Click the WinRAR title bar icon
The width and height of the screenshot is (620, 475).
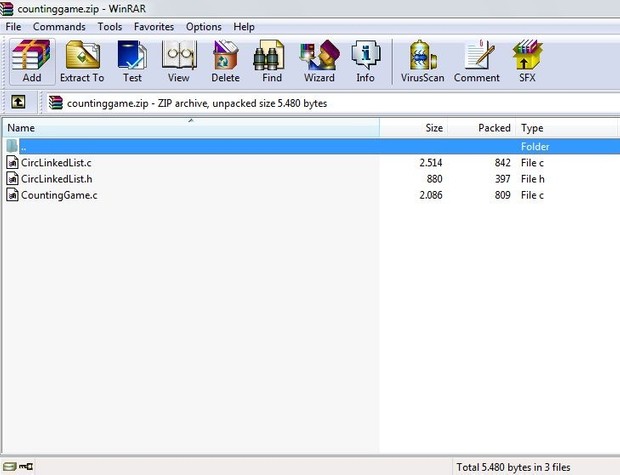pos(7,8)
